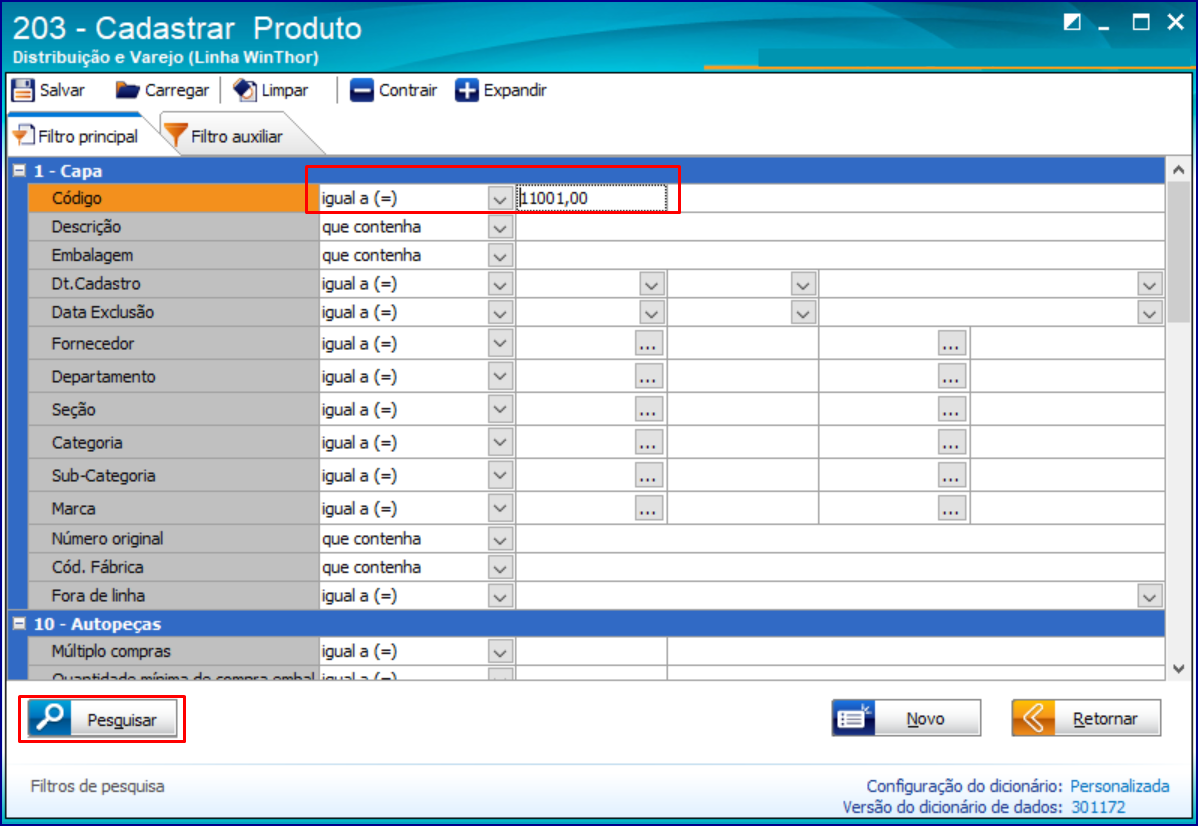Click the diagonal half-square title bar icon

point(1072,22)
